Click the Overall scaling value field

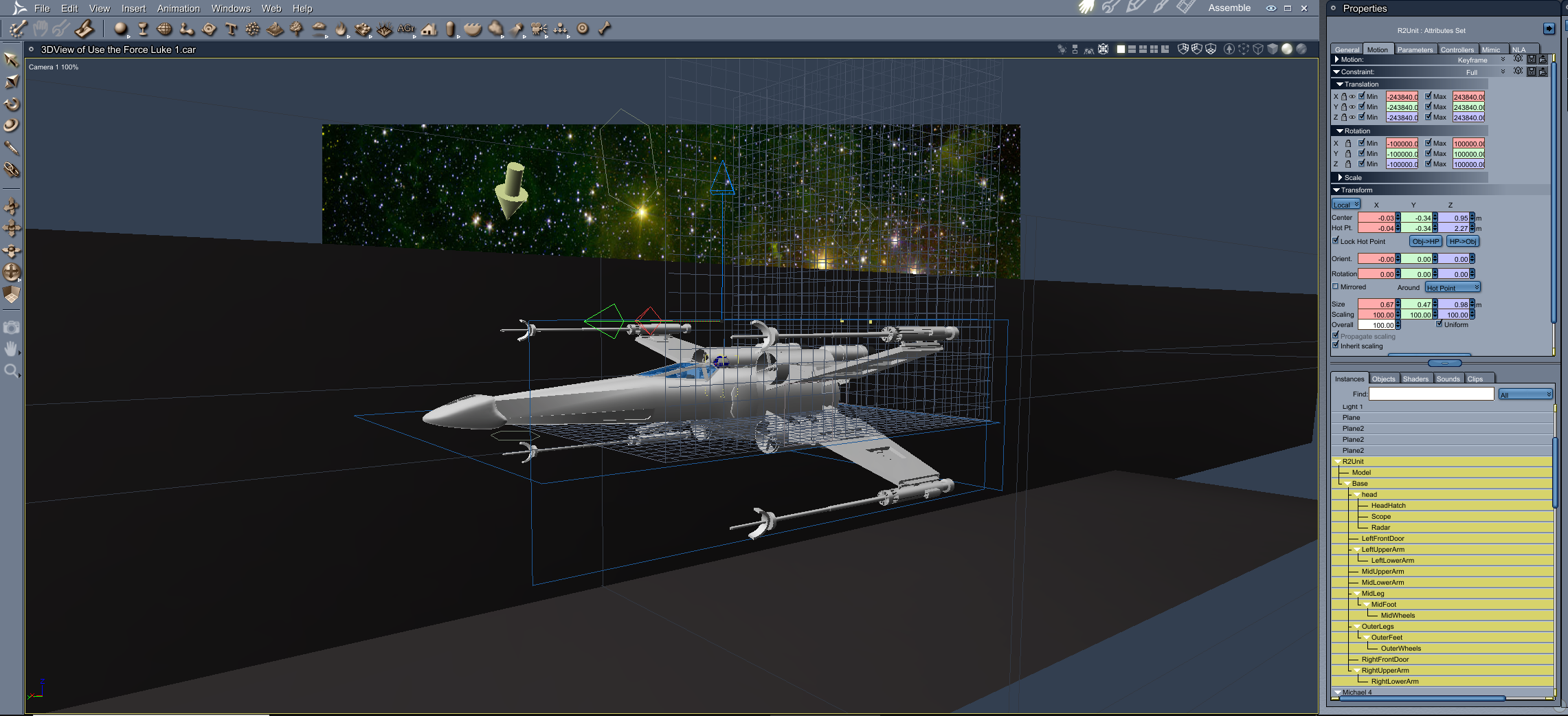(x=1377, y=325)
